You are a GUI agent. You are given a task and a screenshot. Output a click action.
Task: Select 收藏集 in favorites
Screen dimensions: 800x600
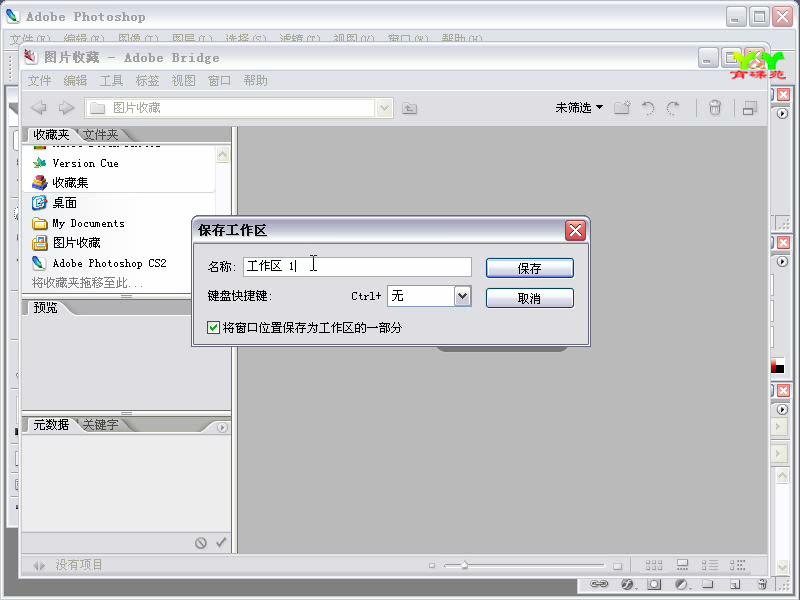coord(60,183)
